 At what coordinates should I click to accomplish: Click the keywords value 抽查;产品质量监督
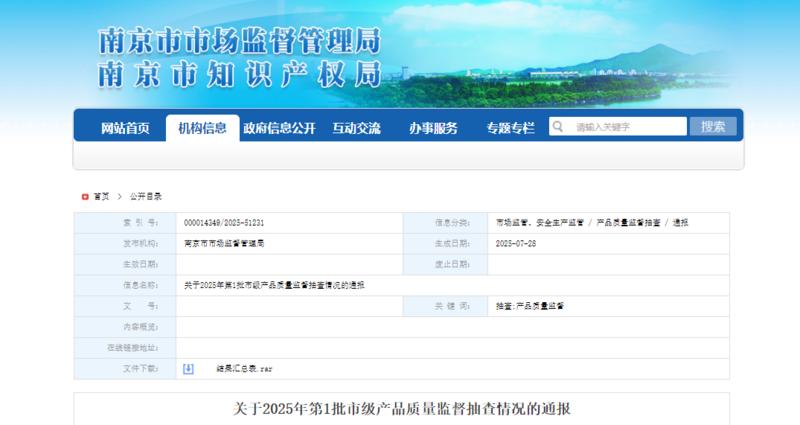click(x=530, y=306)
